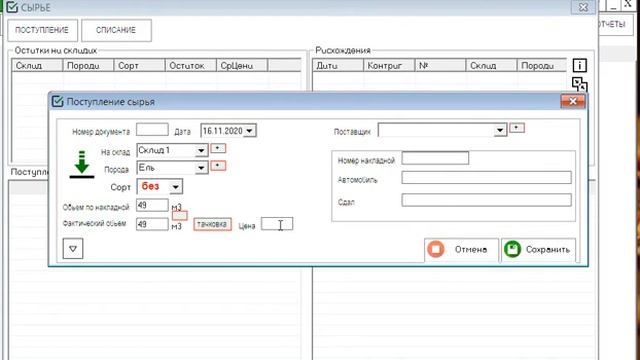640x360 pixels.
Task: Expand the Порода dropdown
Action: click(201, 168)
